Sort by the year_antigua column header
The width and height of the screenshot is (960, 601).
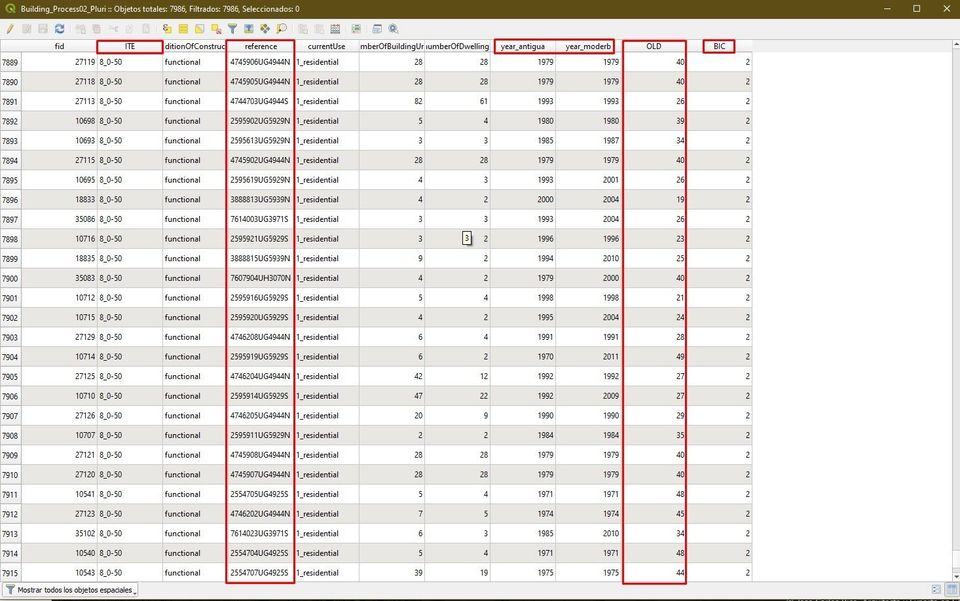click(522, 47)
